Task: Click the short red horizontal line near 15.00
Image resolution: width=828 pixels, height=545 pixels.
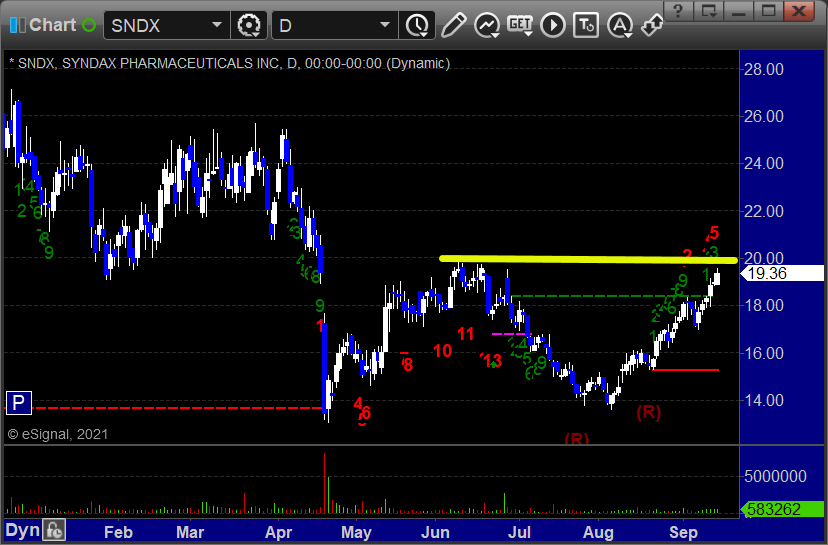Action: tap(685, 370)
